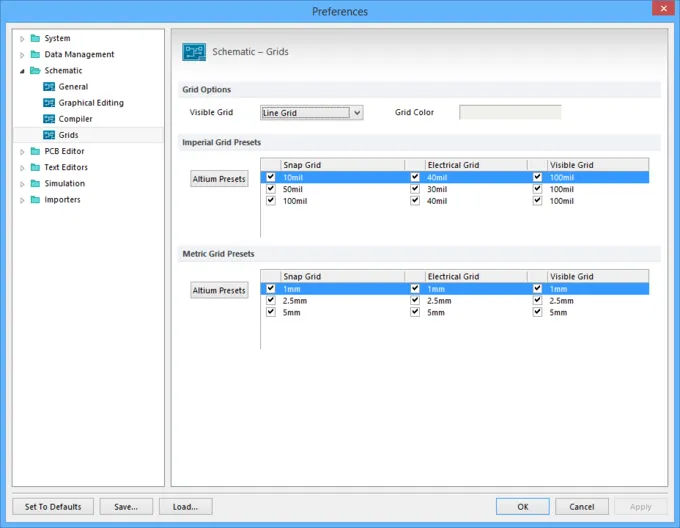Open the Compiler preferences page

click(x=75, y=119)
